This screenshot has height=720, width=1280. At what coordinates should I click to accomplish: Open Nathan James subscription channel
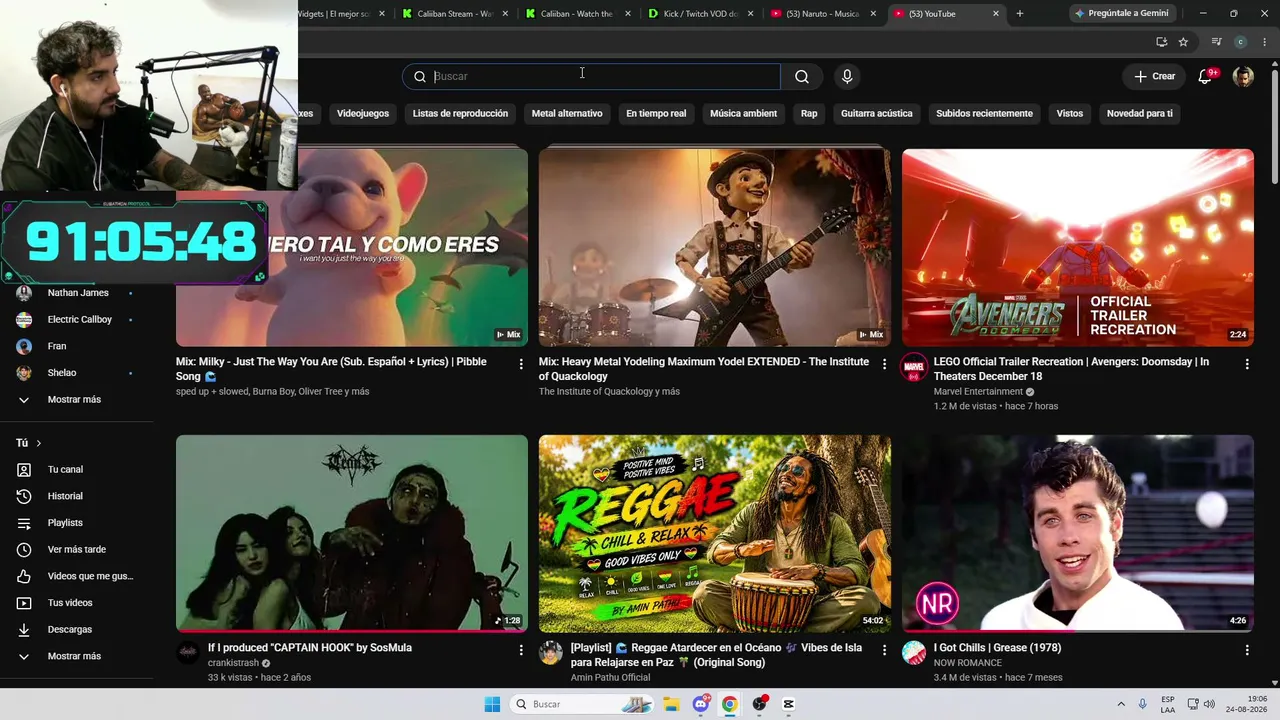point(77,293)
